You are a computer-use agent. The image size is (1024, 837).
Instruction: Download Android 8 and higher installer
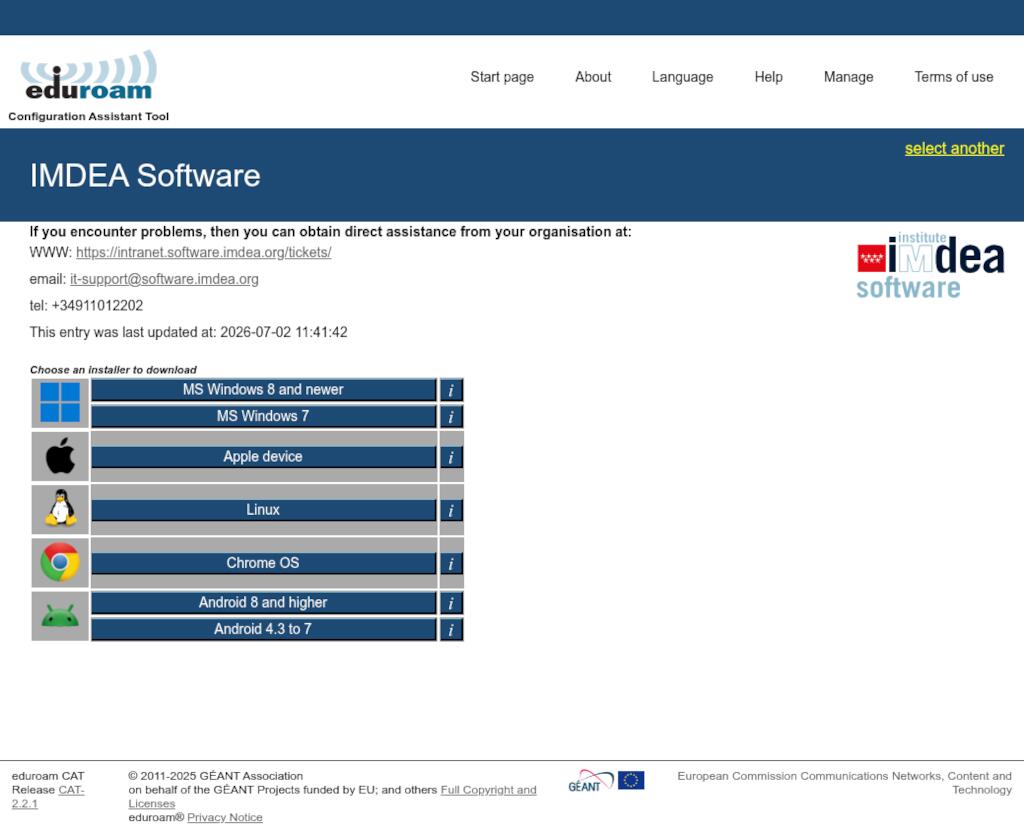tap(263, 603)
